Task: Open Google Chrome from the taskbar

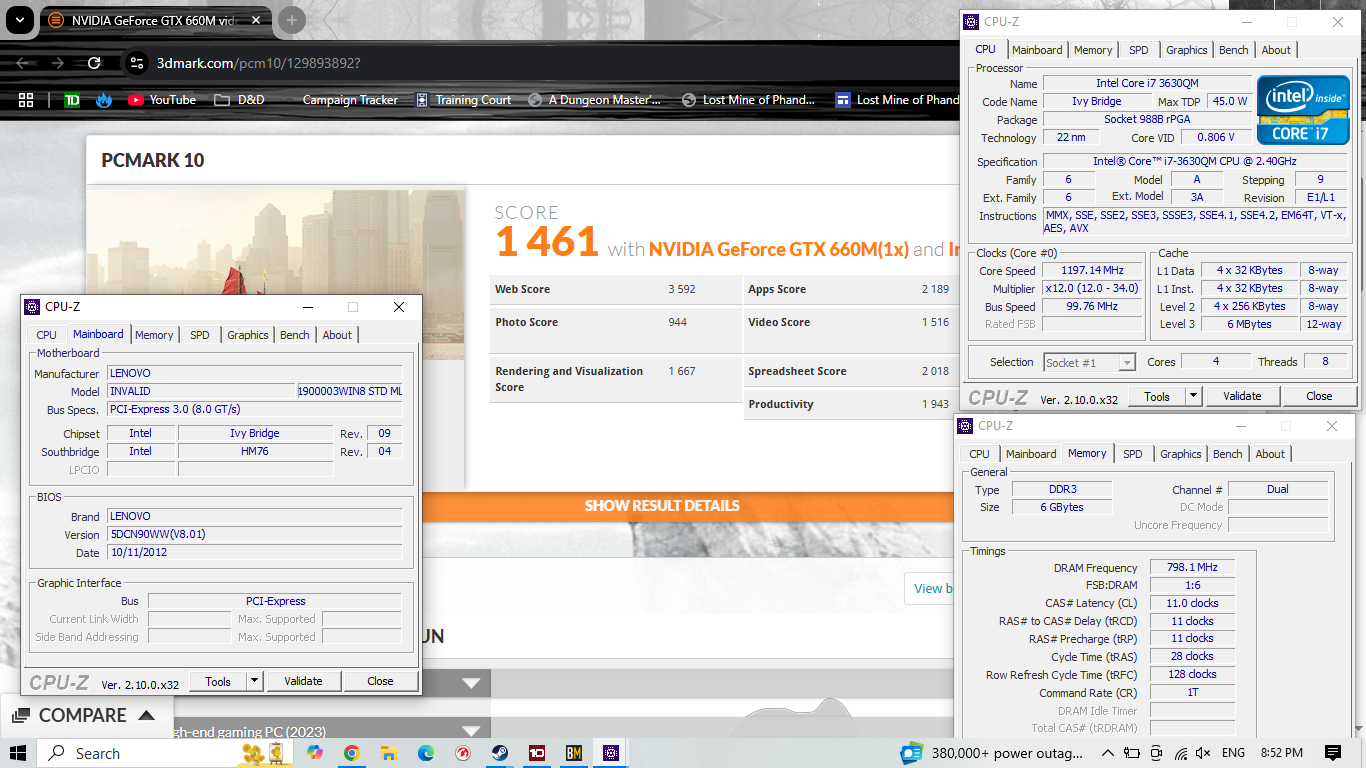Action: point(352,753)
